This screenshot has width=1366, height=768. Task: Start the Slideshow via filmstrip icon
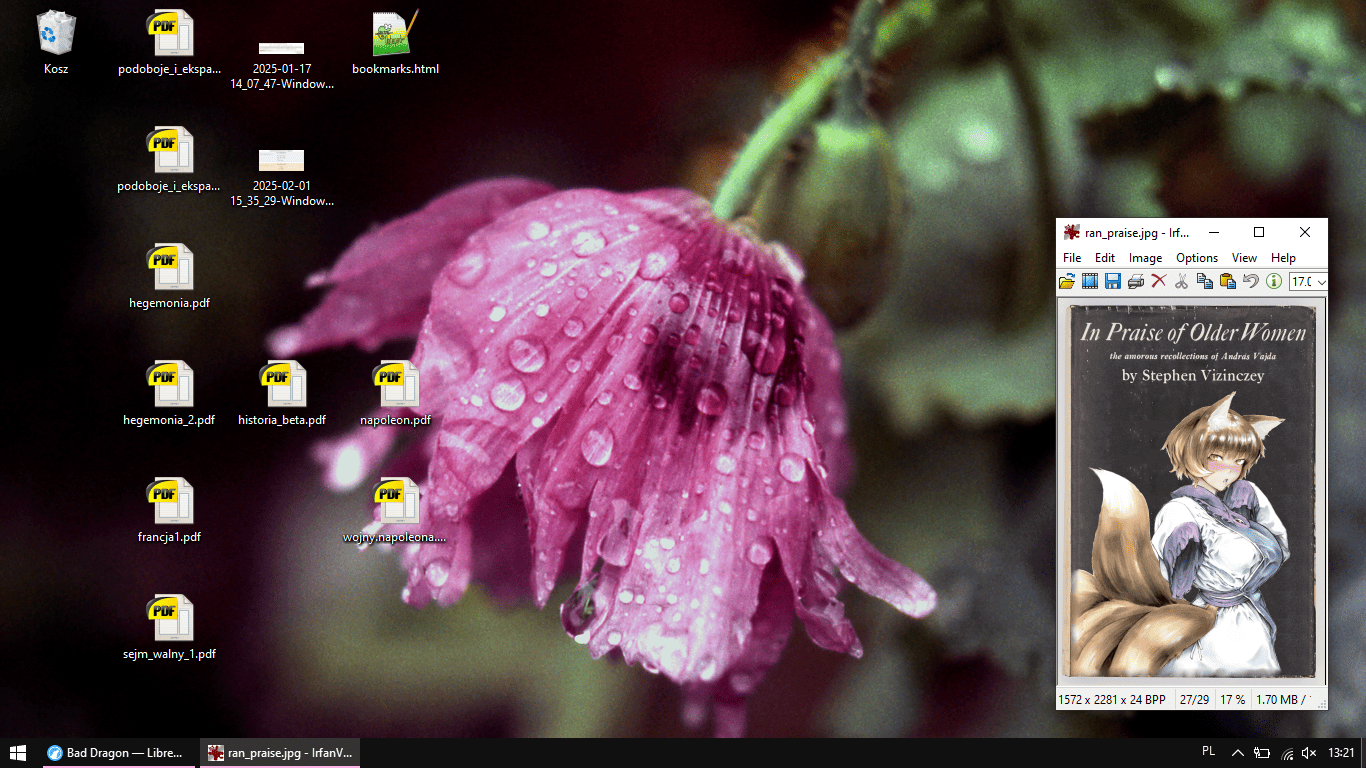[x=1089, y=282]
